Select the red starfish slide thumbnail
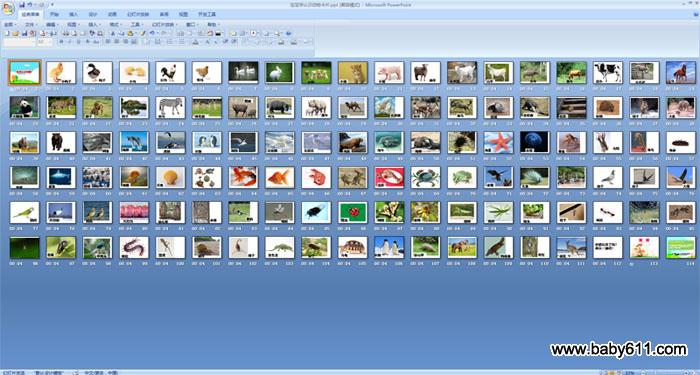700x375 pixels. tap(498, 142)
